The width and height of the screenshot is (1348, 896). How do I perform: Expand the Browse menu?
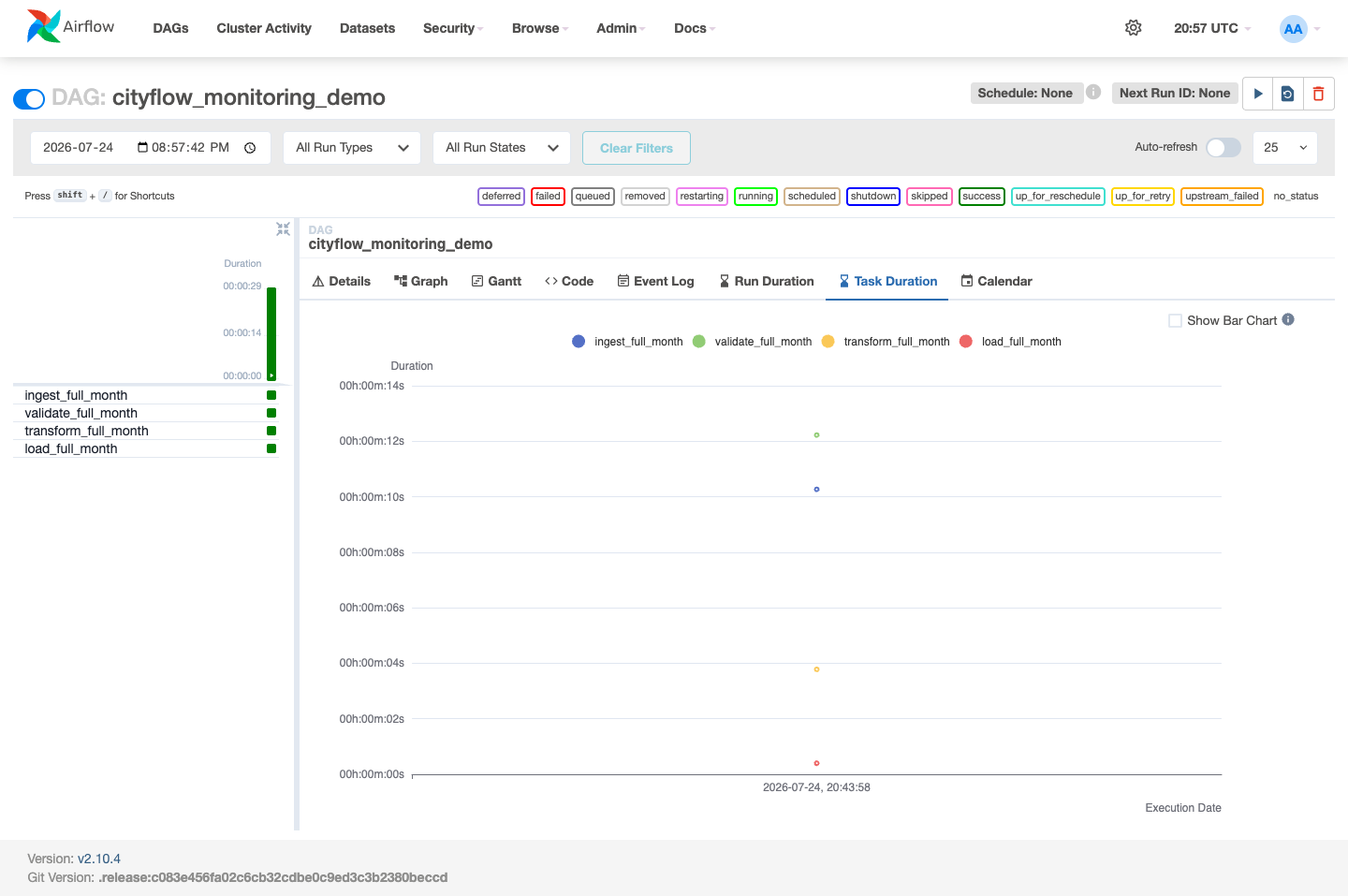540,28
